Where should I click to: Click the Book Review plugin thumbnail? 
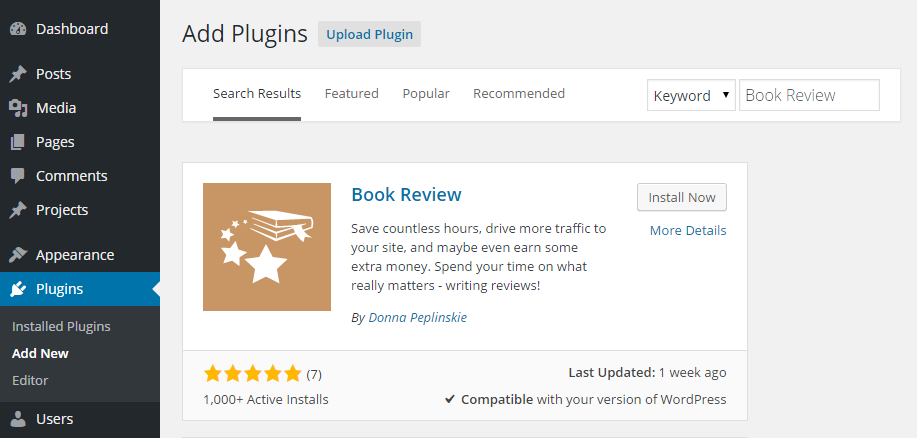[267, 247]
